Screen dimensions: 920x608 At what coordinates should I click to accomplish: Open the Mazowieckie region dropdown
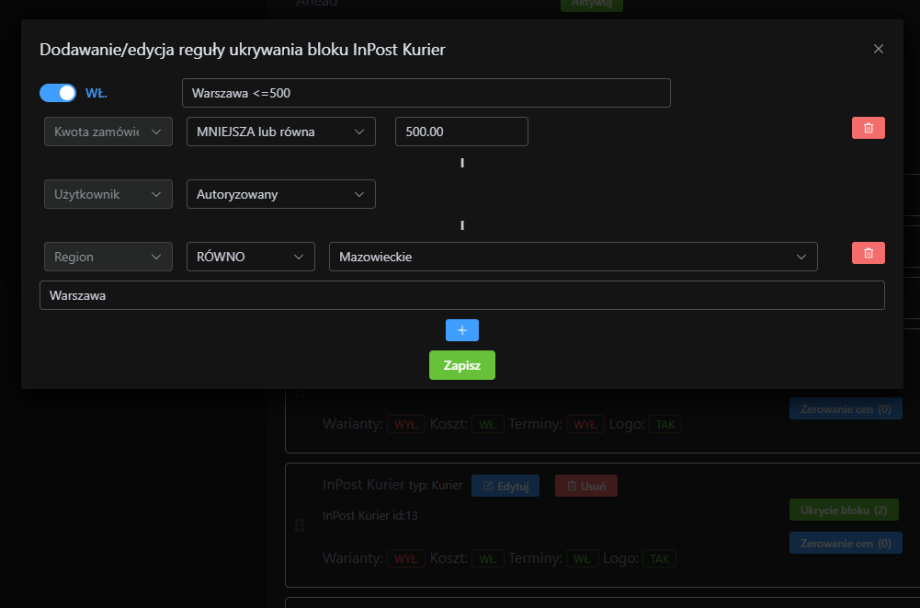click(x=573, y=257)
